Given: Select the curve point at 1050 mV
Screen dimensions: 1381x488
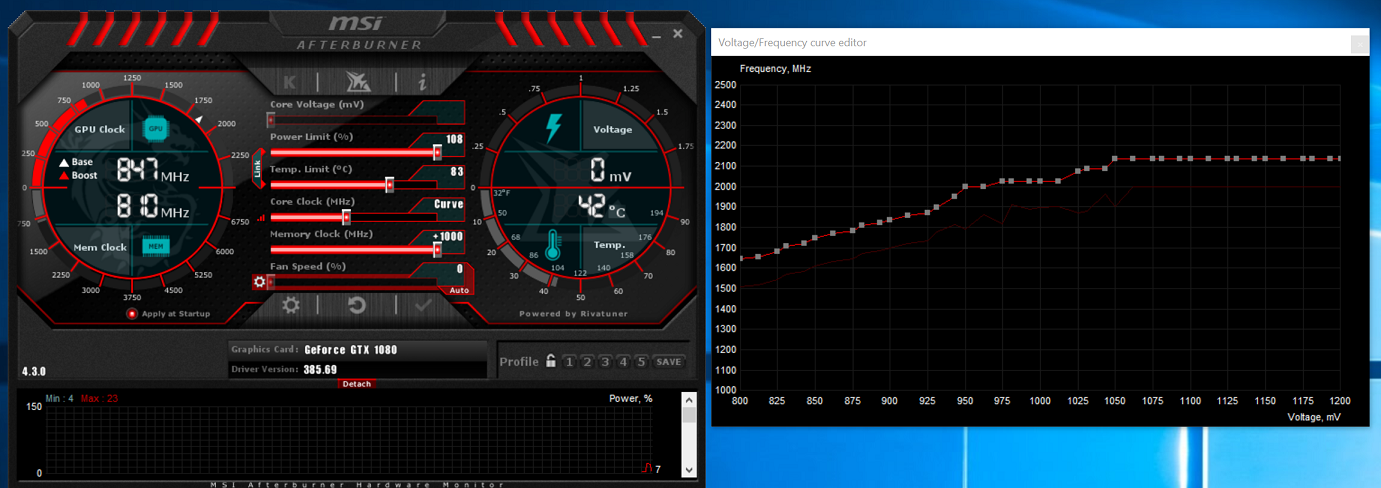Looking at the screenshot, I should [x=1115, y=158].
